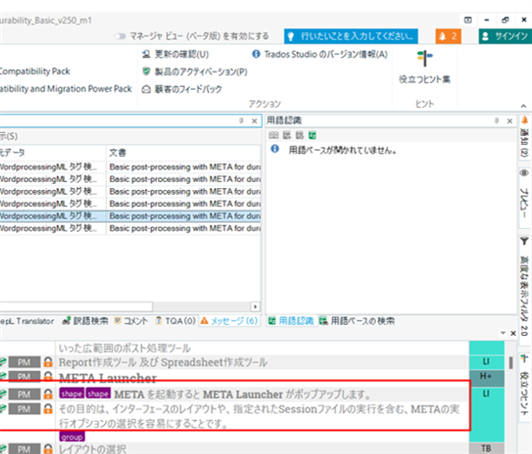Click the purple 'group' tag
Viewport: 532px width, 454px height.
pos(72,437)
